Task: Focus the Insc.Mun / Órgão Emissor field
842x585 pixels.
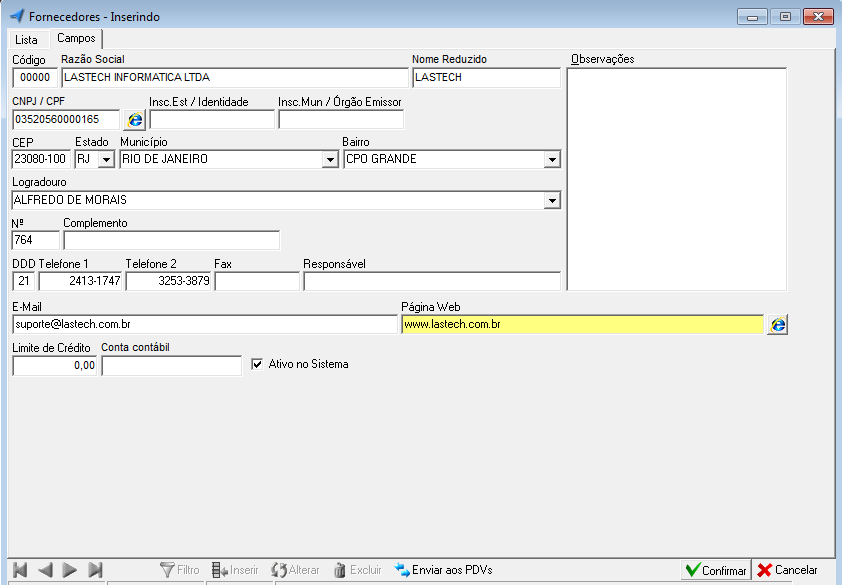Action: [x=341, y=119]
